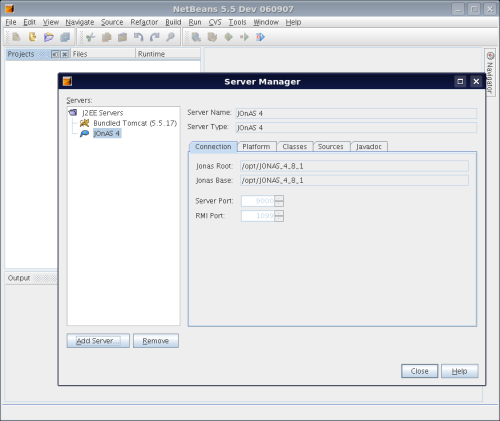Click the Jonas Root path field

(x=354, y=166)
